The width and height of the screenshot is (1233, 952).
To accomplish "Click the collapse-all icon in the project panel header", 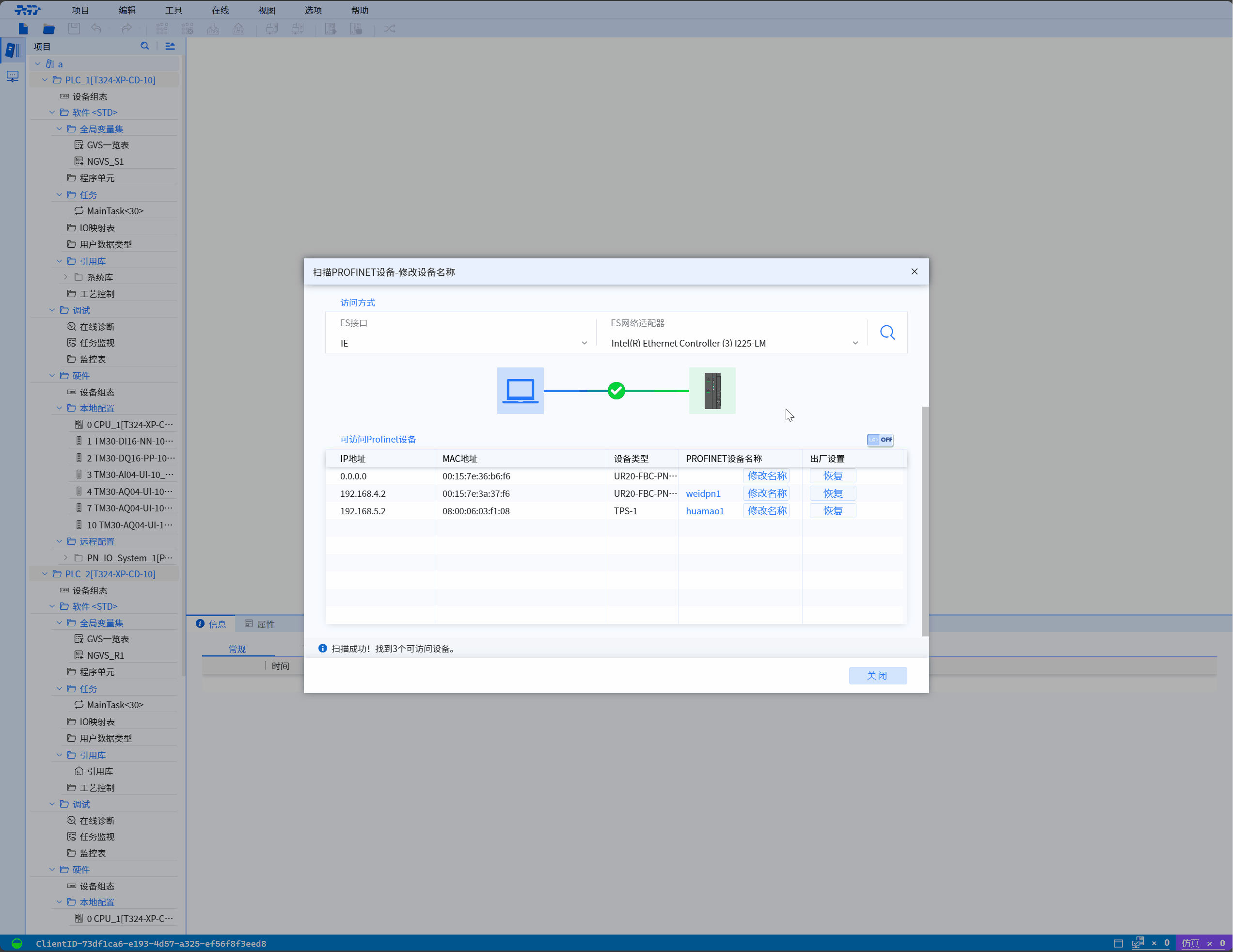I will click(x=170, y=47).
